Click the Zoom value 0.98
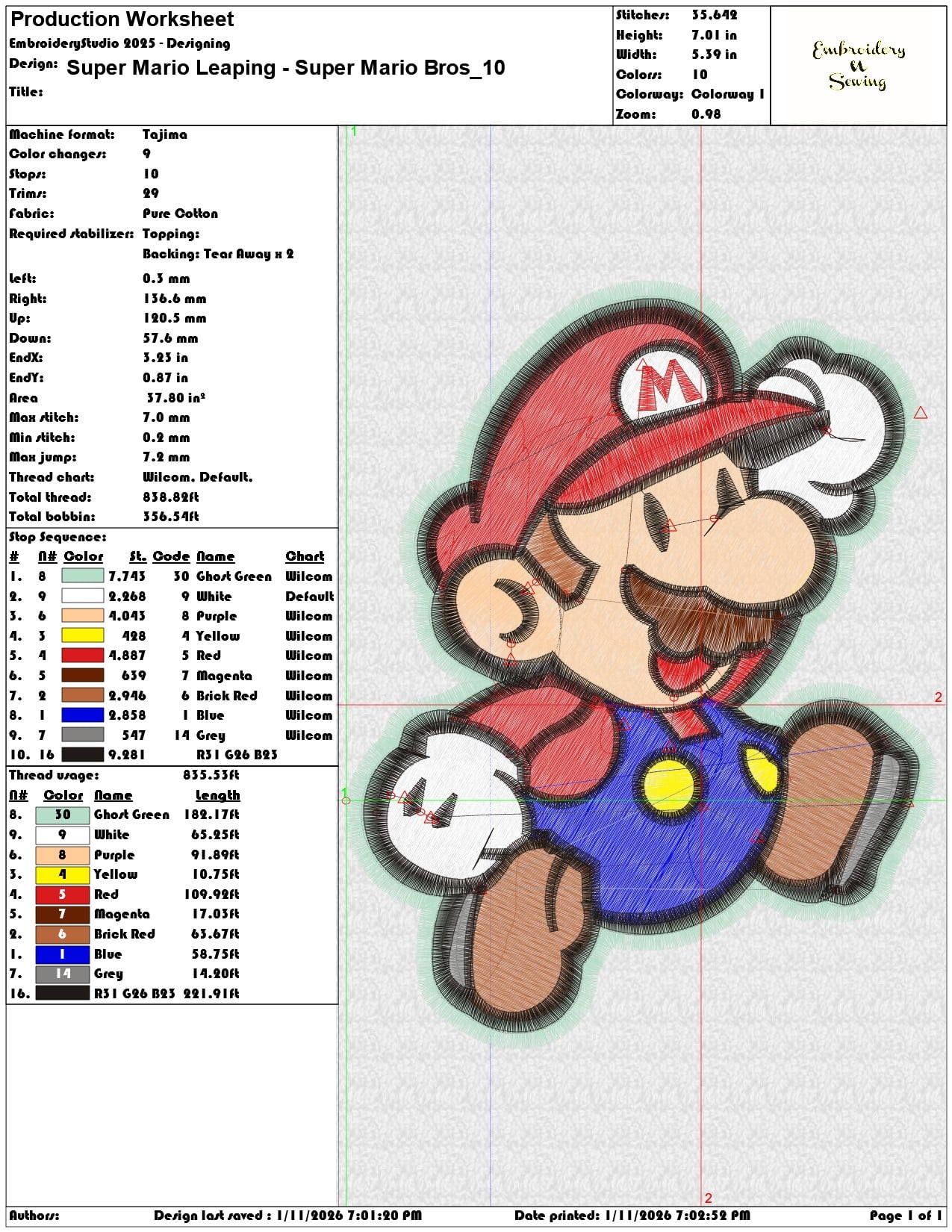Screen dimensions: 952x1232 (x=706, y=114)
